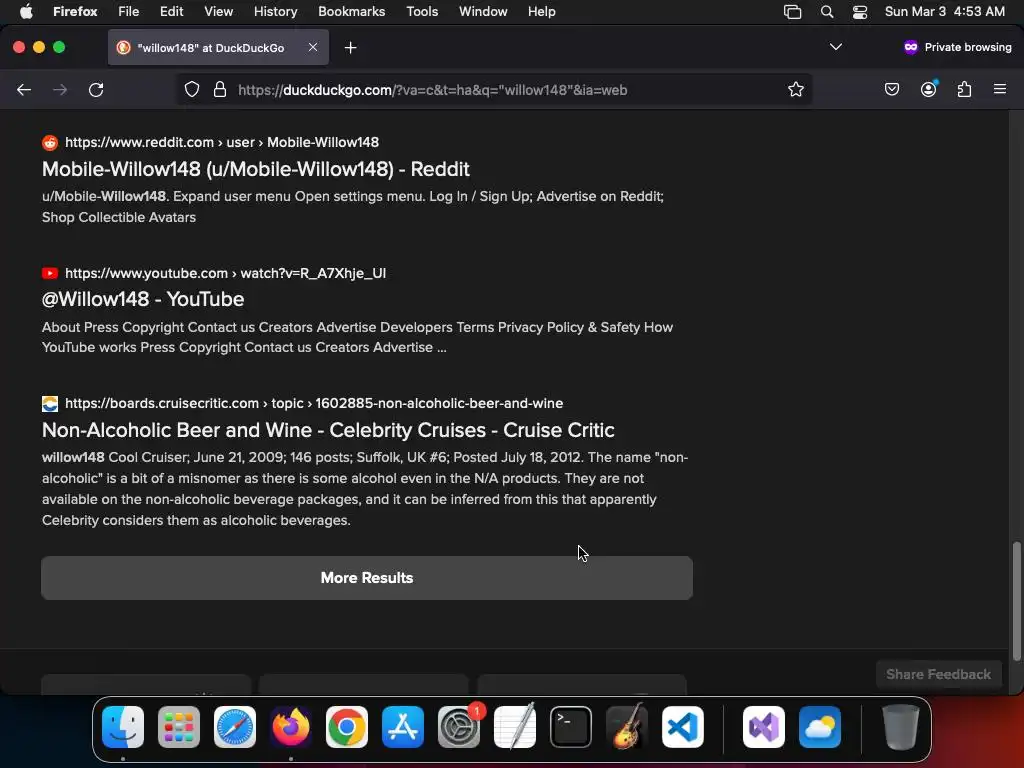
Task: Expand the list all tabs chevron
Action: (835, 47)
